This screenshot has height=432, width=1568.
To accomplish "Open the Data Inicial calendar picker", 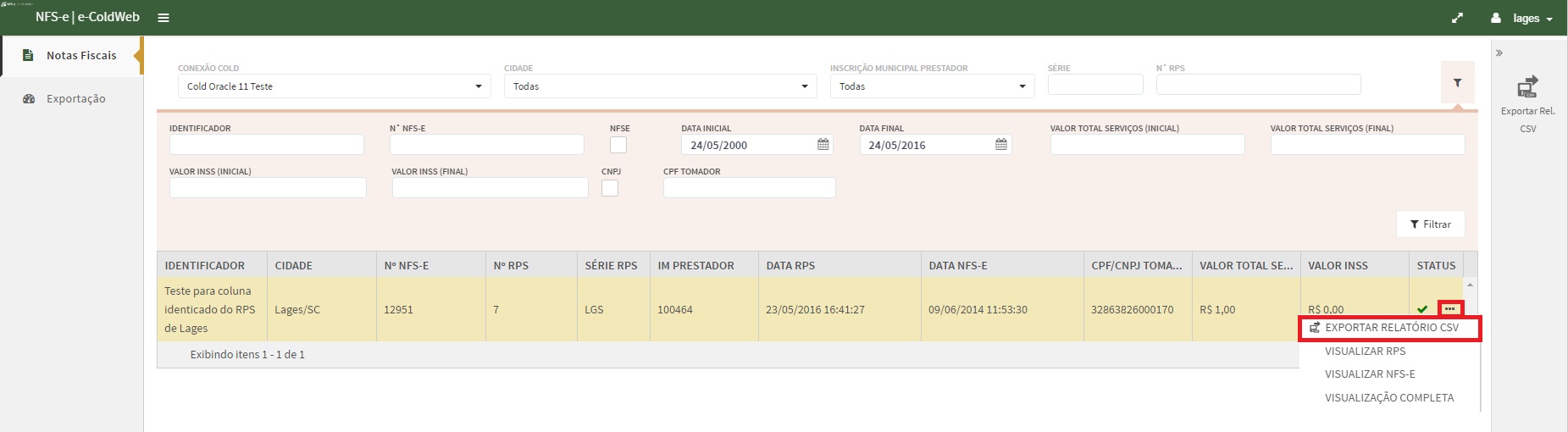I will click(823, 145).
